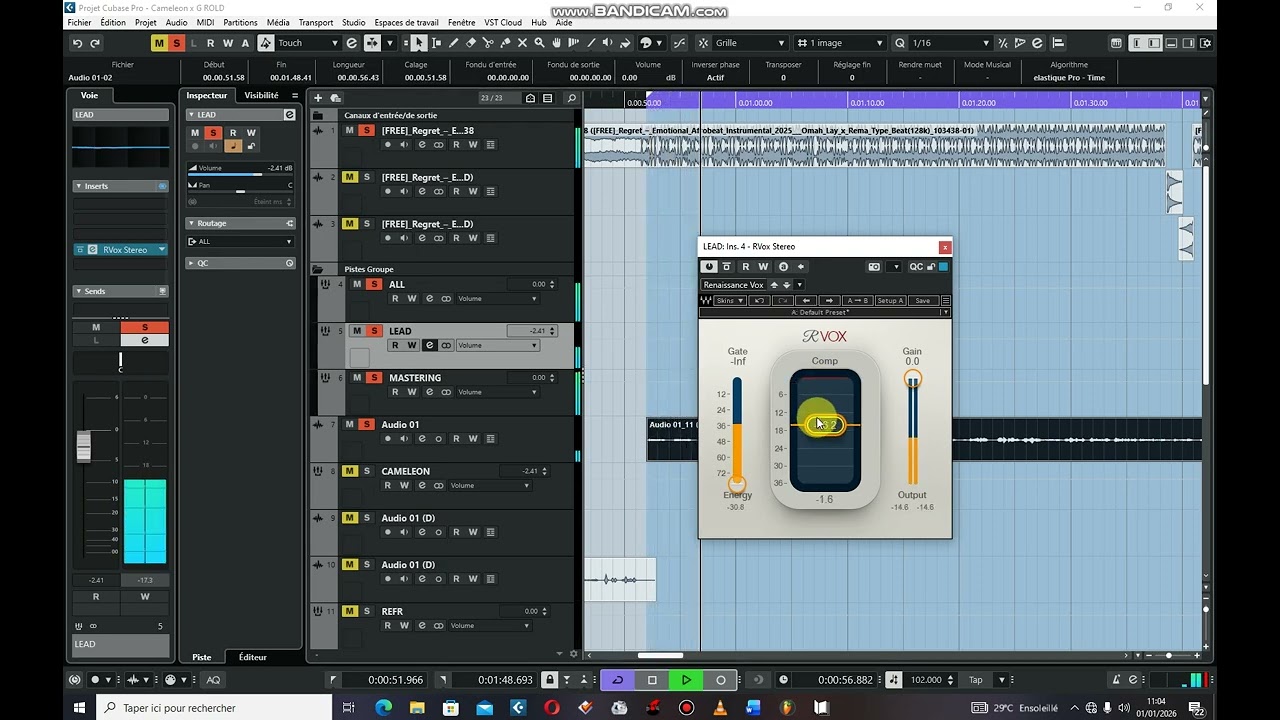Select the Mute X tool

[x=522, y=43]
